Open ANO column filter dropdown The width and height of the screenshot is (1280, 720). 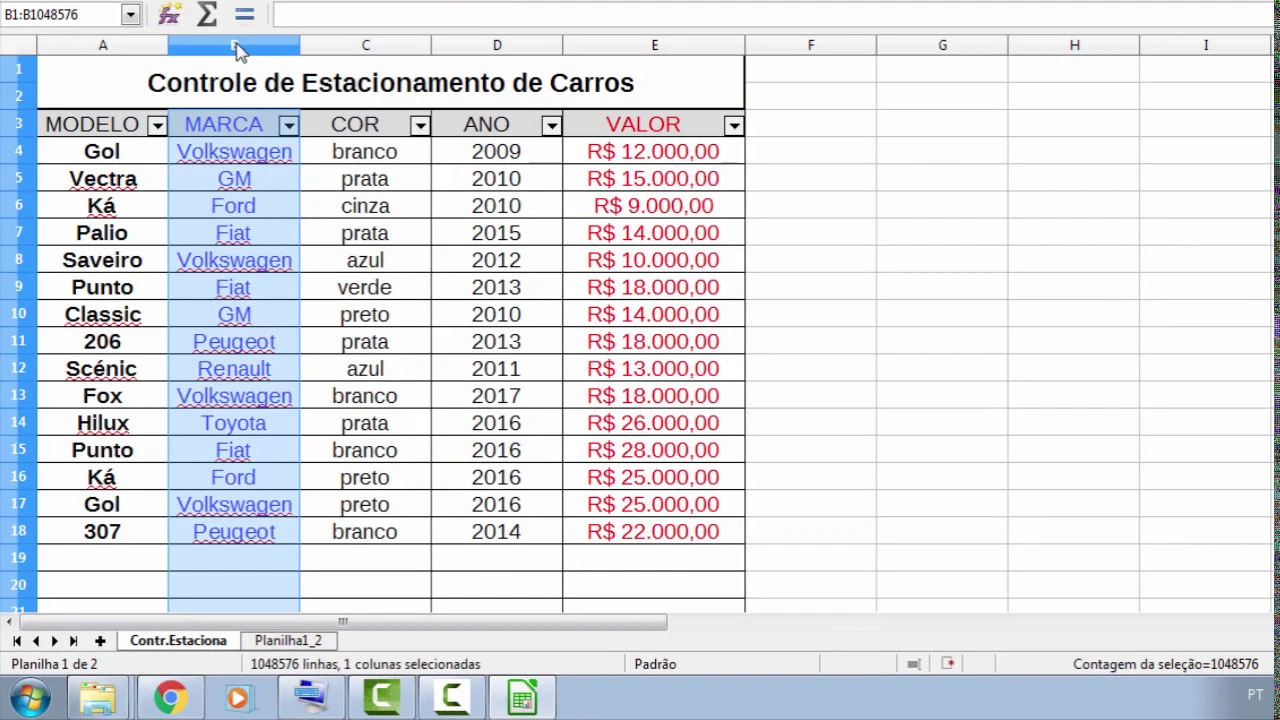[x=552, y=125]
